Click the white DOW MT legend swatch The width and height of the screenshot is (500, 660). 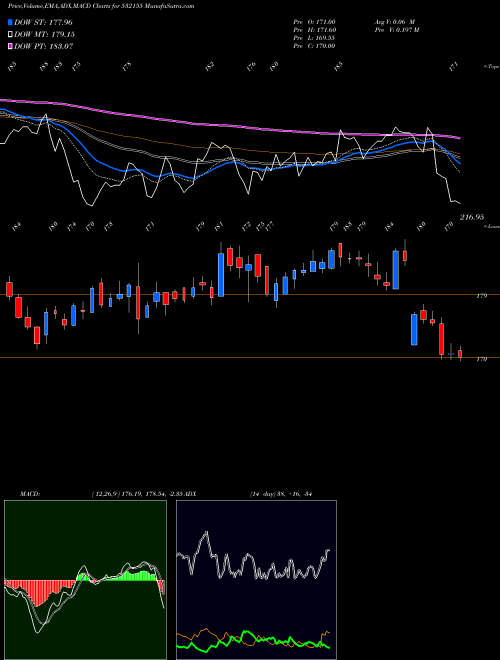pos(10,35)
